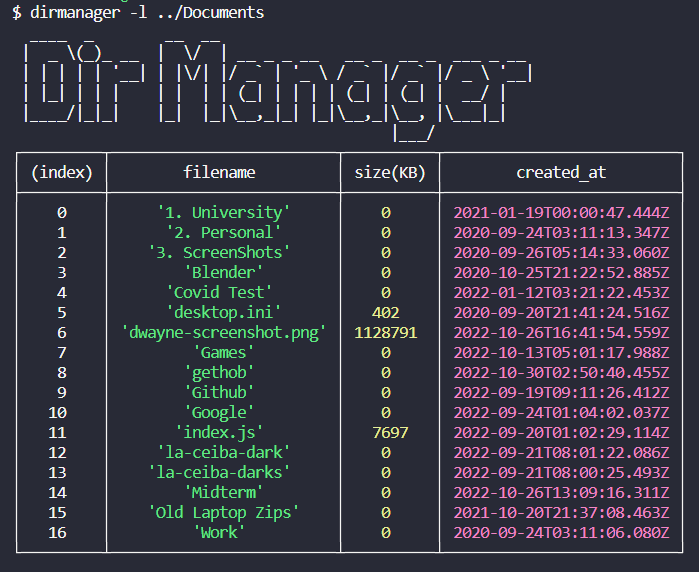The height and width of the screenshot is (572, 699).
Task: Click the size value in the Work row
Action: pos(386,533)
